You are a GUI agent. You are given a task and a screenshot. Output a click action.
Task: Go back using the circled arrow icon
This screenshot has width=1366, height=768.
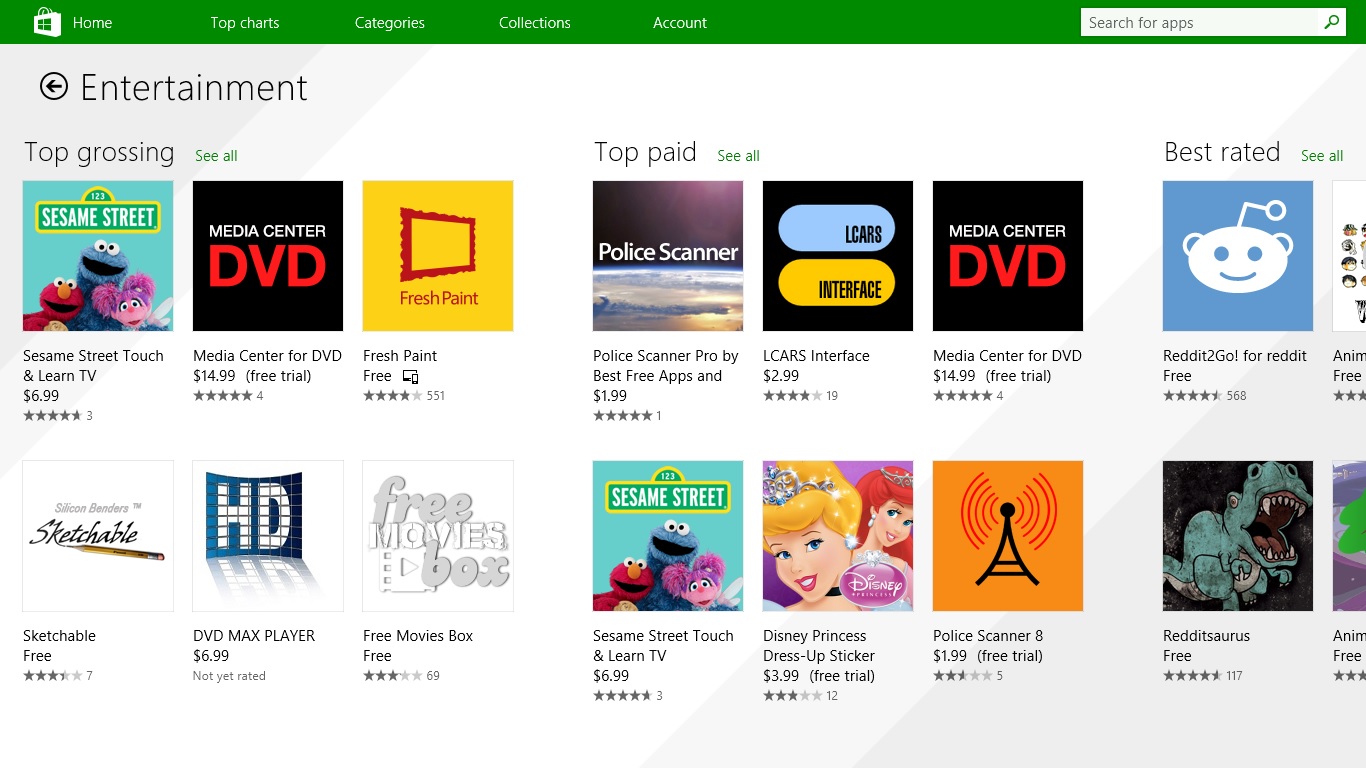[x=54, y=87]
